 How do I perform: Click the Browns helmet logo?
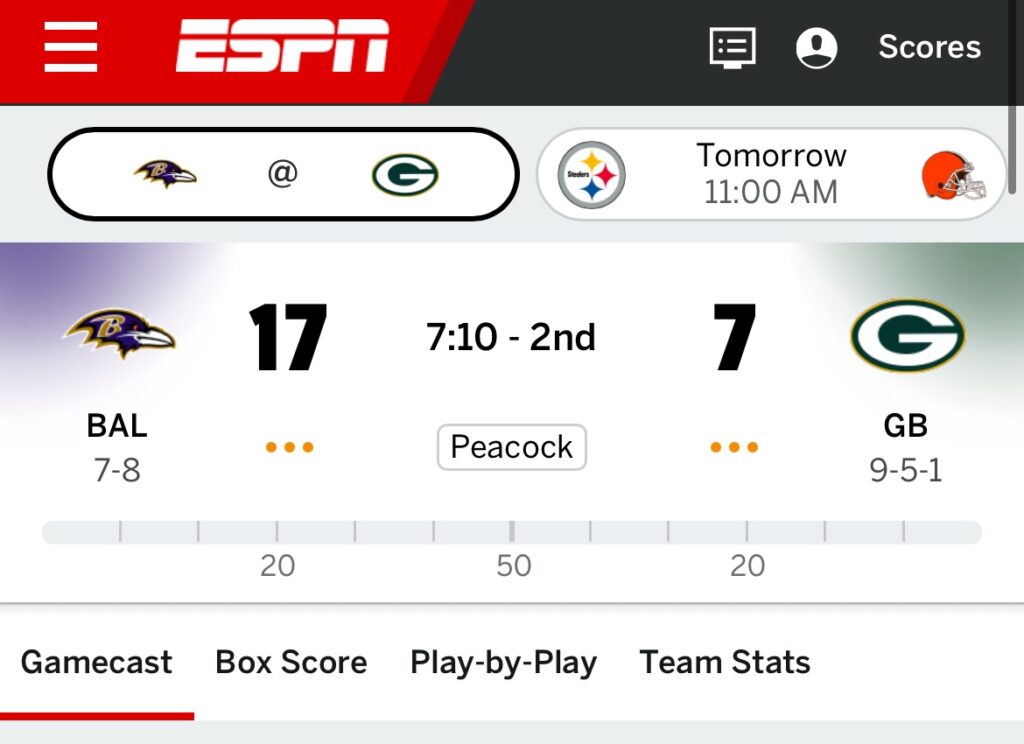953,175
